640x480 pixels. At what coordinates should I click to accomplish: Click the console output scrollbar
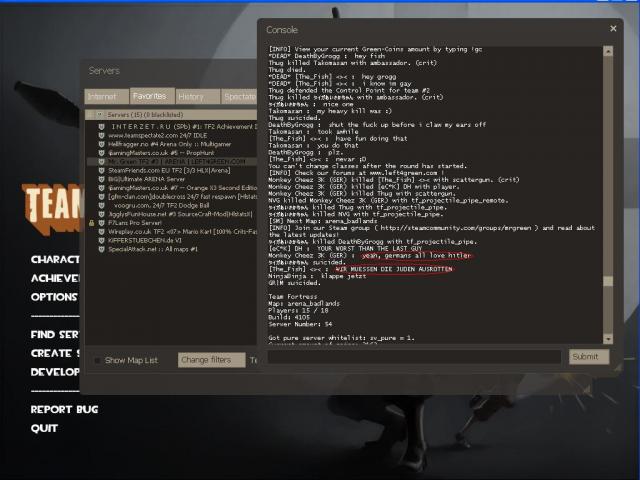(609, 200)
